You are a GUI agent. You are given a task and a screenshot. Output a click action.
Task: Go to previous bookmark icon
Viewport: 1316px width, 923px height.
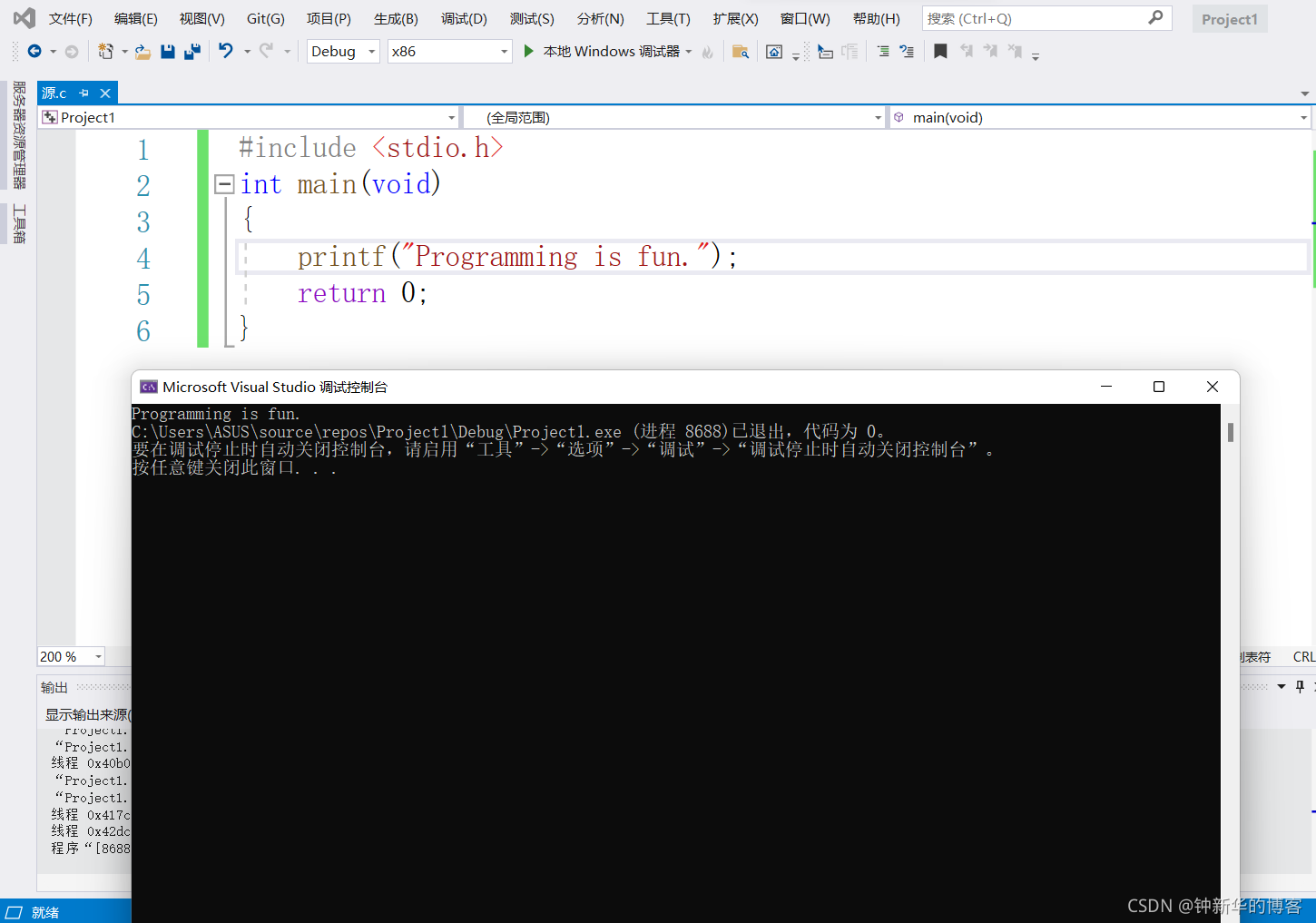tap(967, 52)
